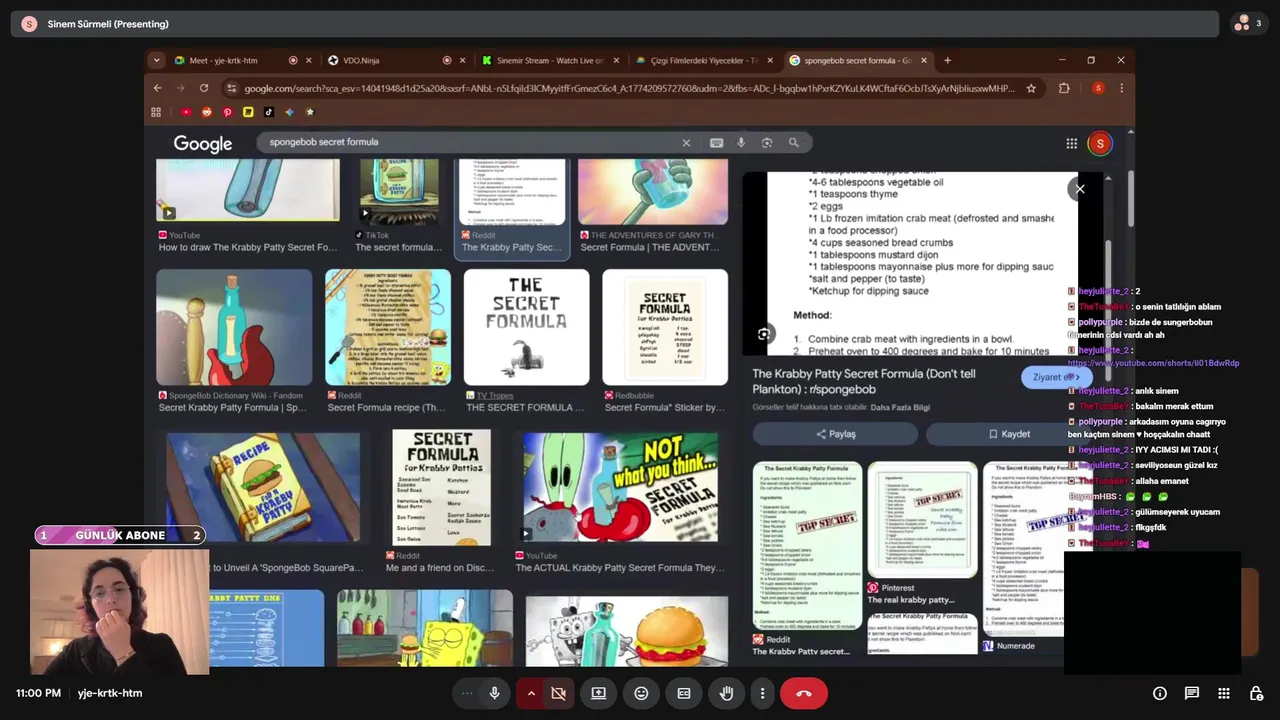Open meeting details info icon
Viewport: 1280px width, 720px height.
click(x=1160, y=693)
